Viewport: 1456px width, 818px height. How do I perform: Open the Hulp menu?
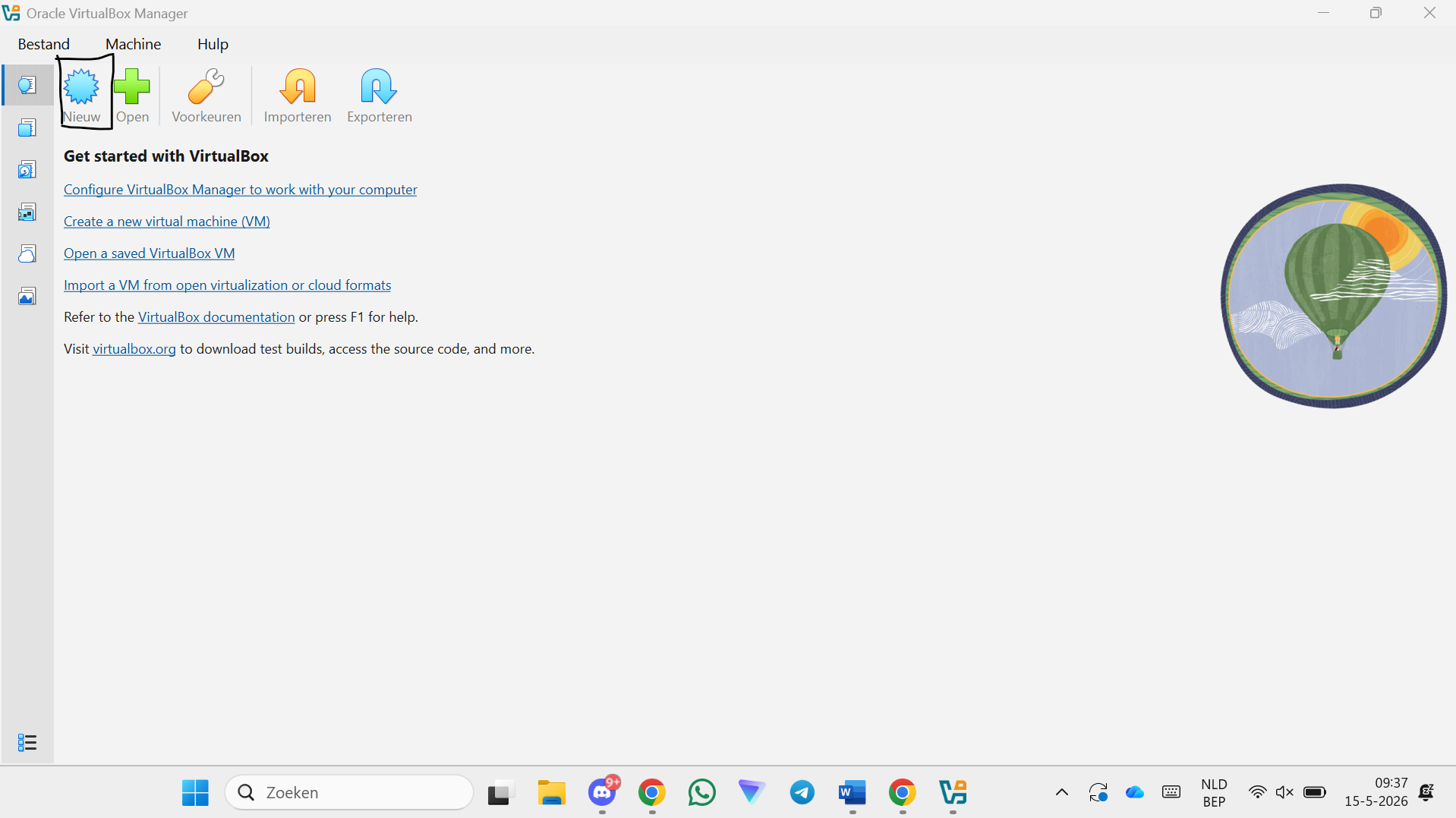tap(213, 44)
